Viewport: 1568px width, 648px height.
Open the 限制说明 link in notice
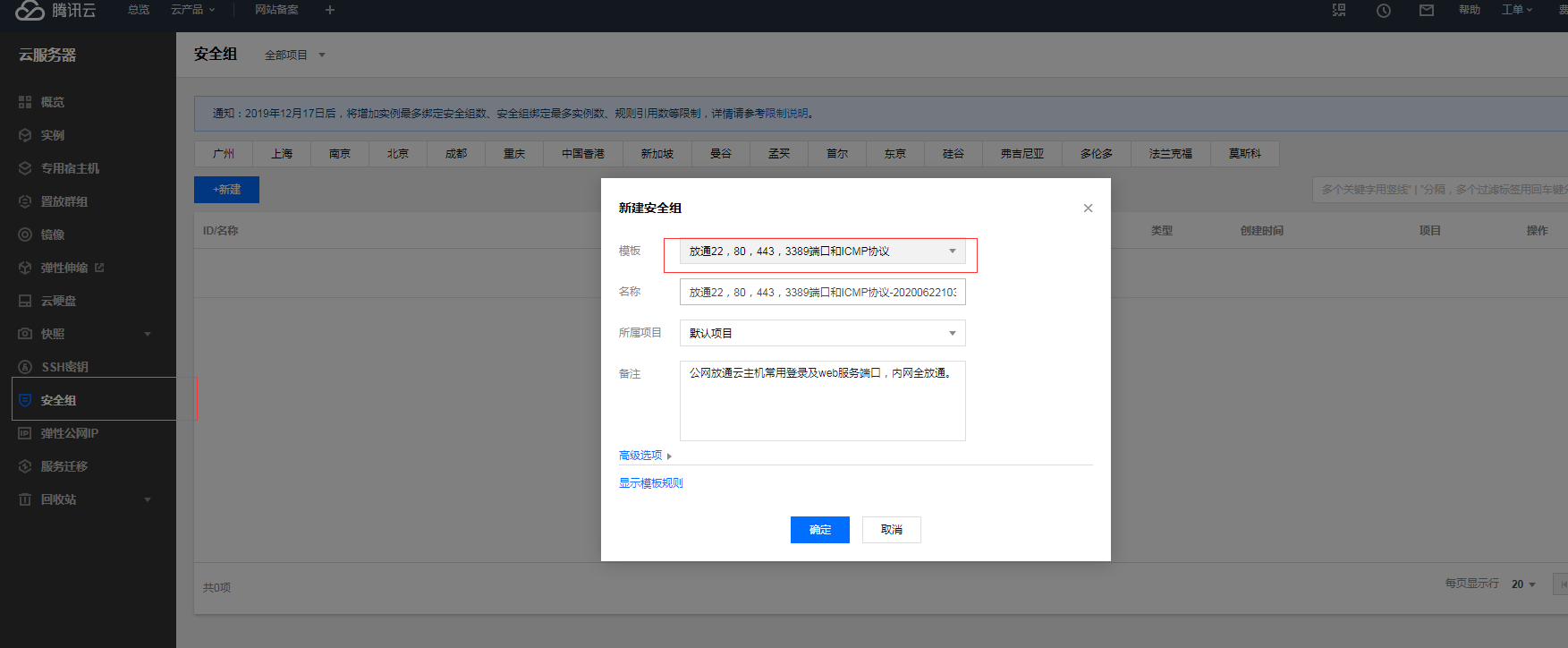pyautogui.click(x=786, y=114)
